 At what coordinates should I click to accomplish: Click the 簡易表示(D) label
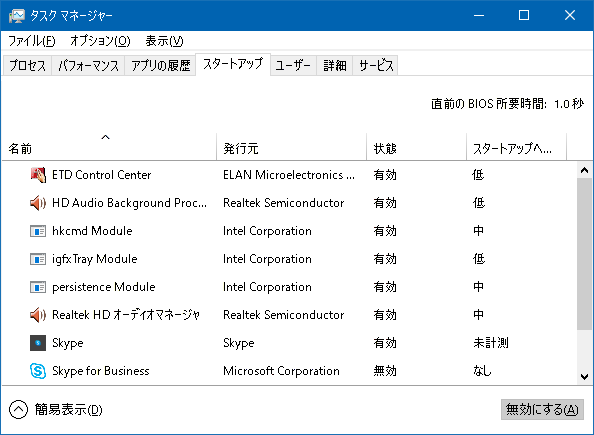69,410
